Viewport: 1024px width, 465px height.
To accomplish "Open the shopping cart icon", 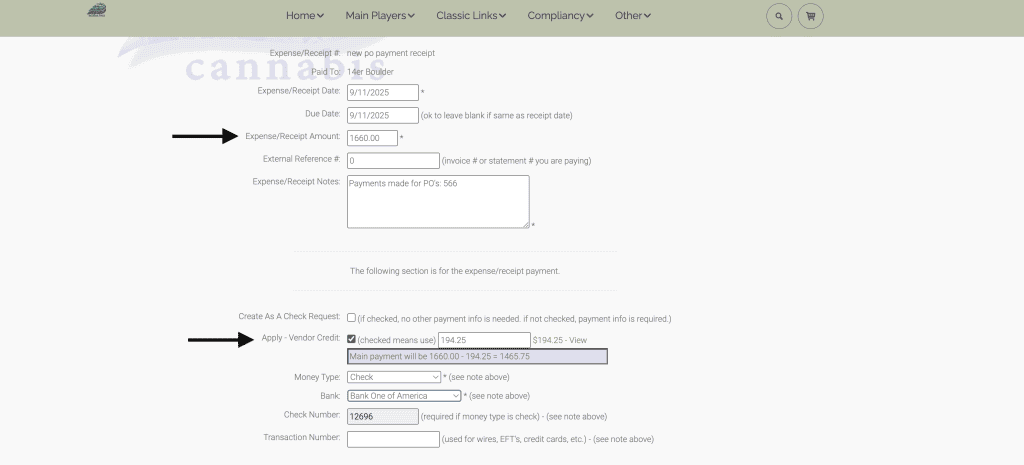I will [810, 16].
